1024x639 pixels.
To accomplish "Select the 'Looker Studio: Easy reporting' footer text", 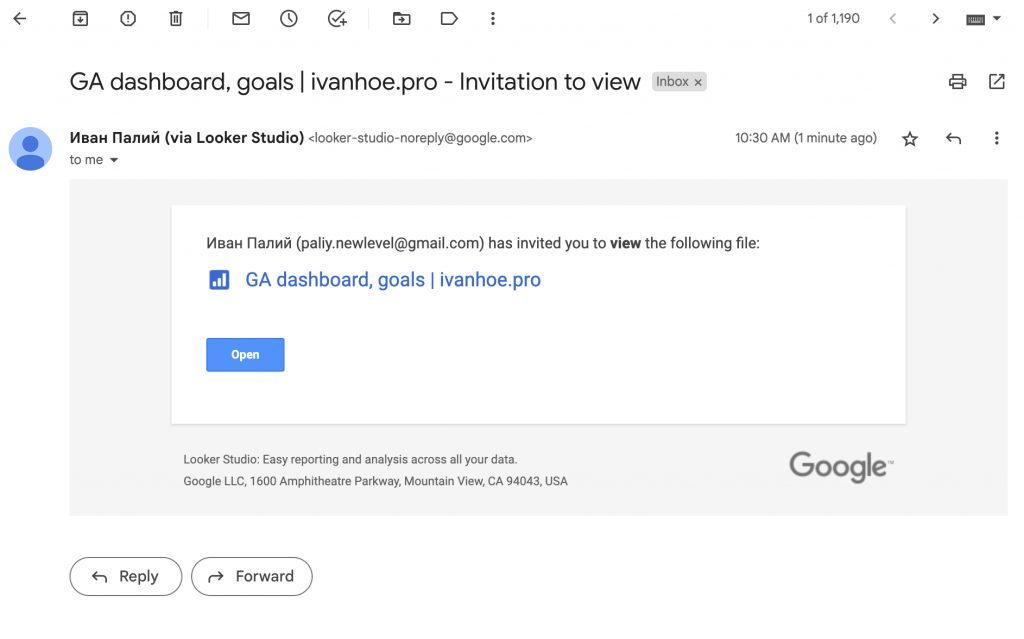I will tap(350, 460).
